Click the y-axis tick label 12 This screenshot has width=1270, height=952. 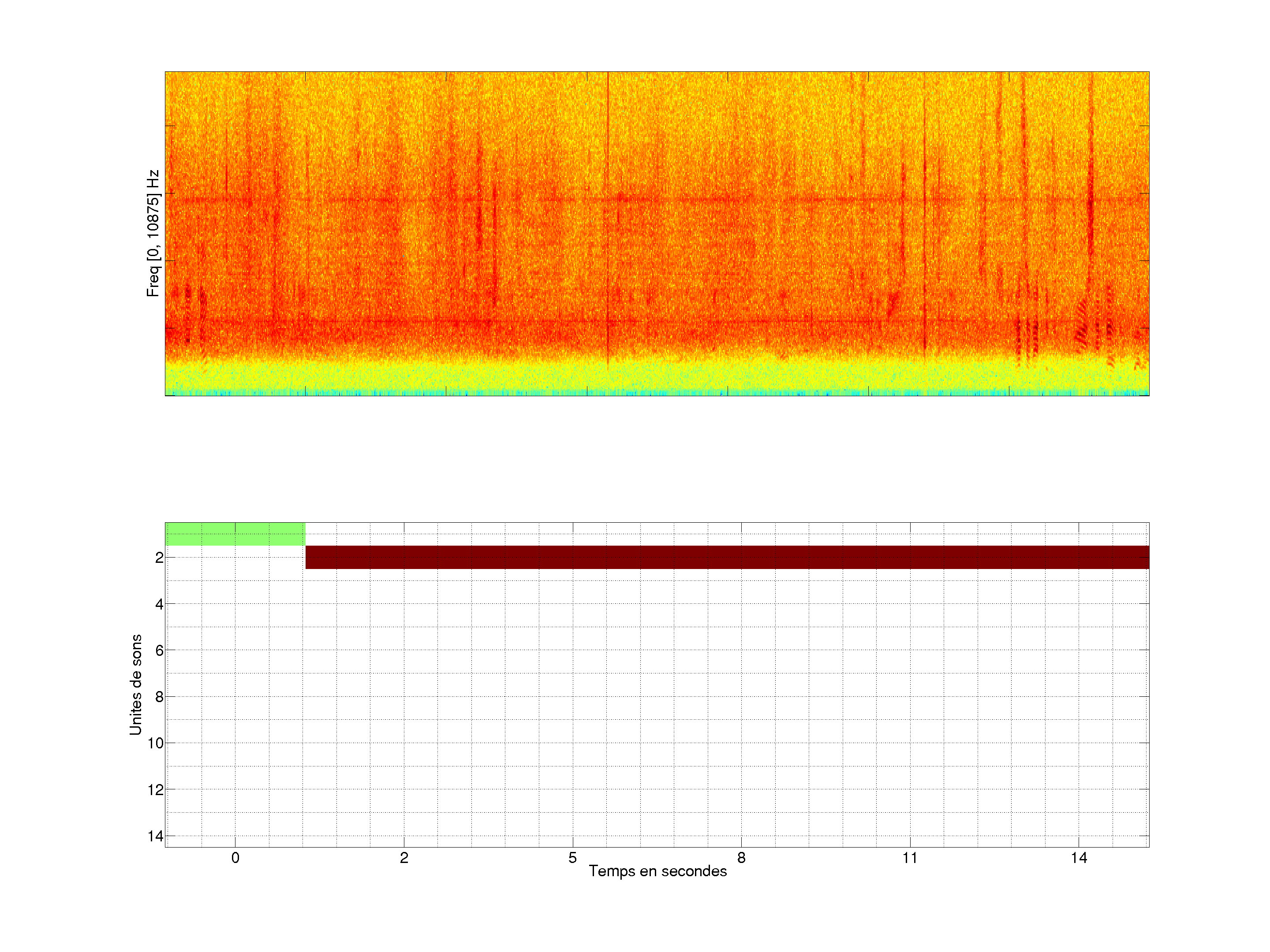click(156, 790)
